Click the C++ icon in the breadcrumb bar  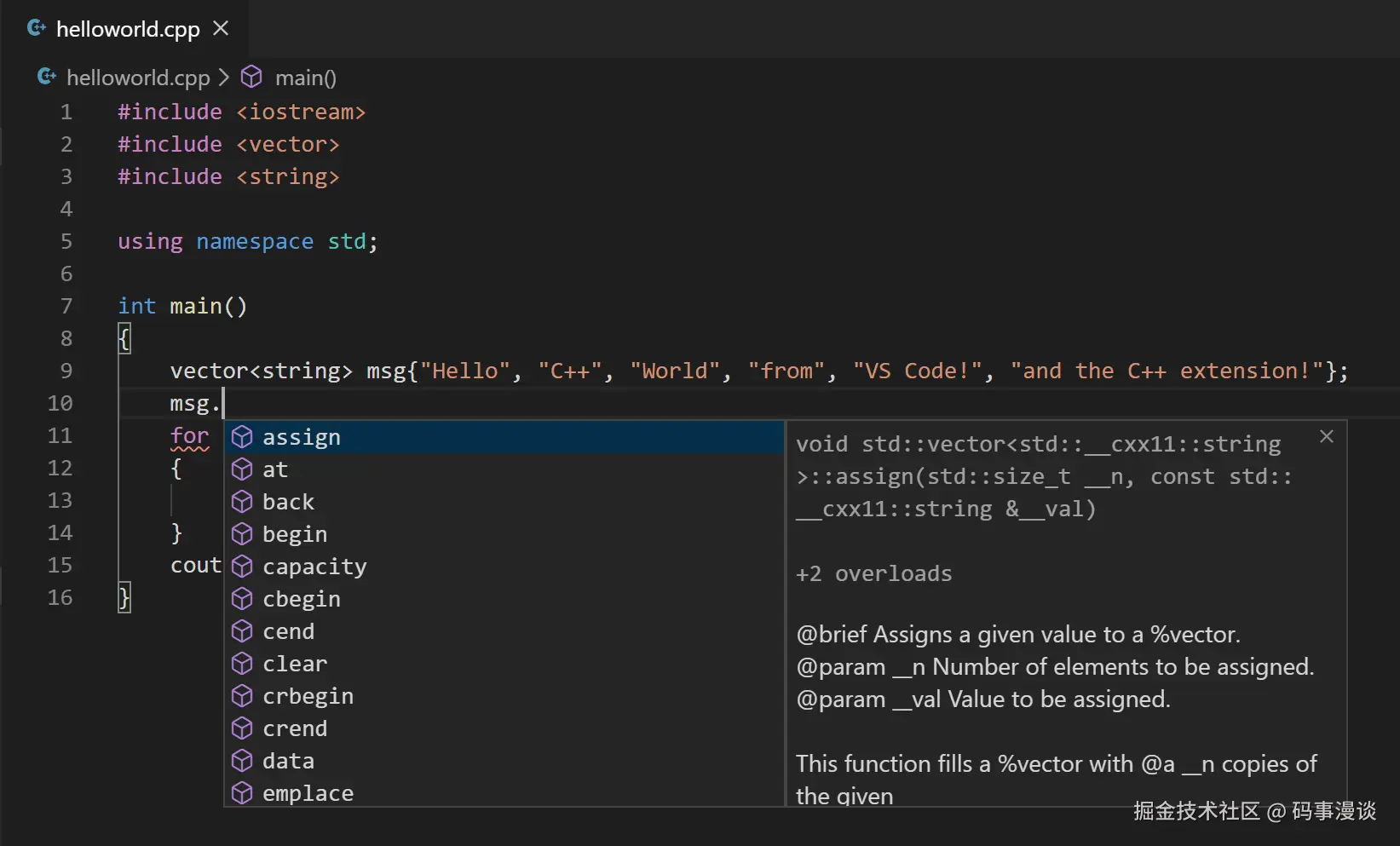tap(47, 77)
